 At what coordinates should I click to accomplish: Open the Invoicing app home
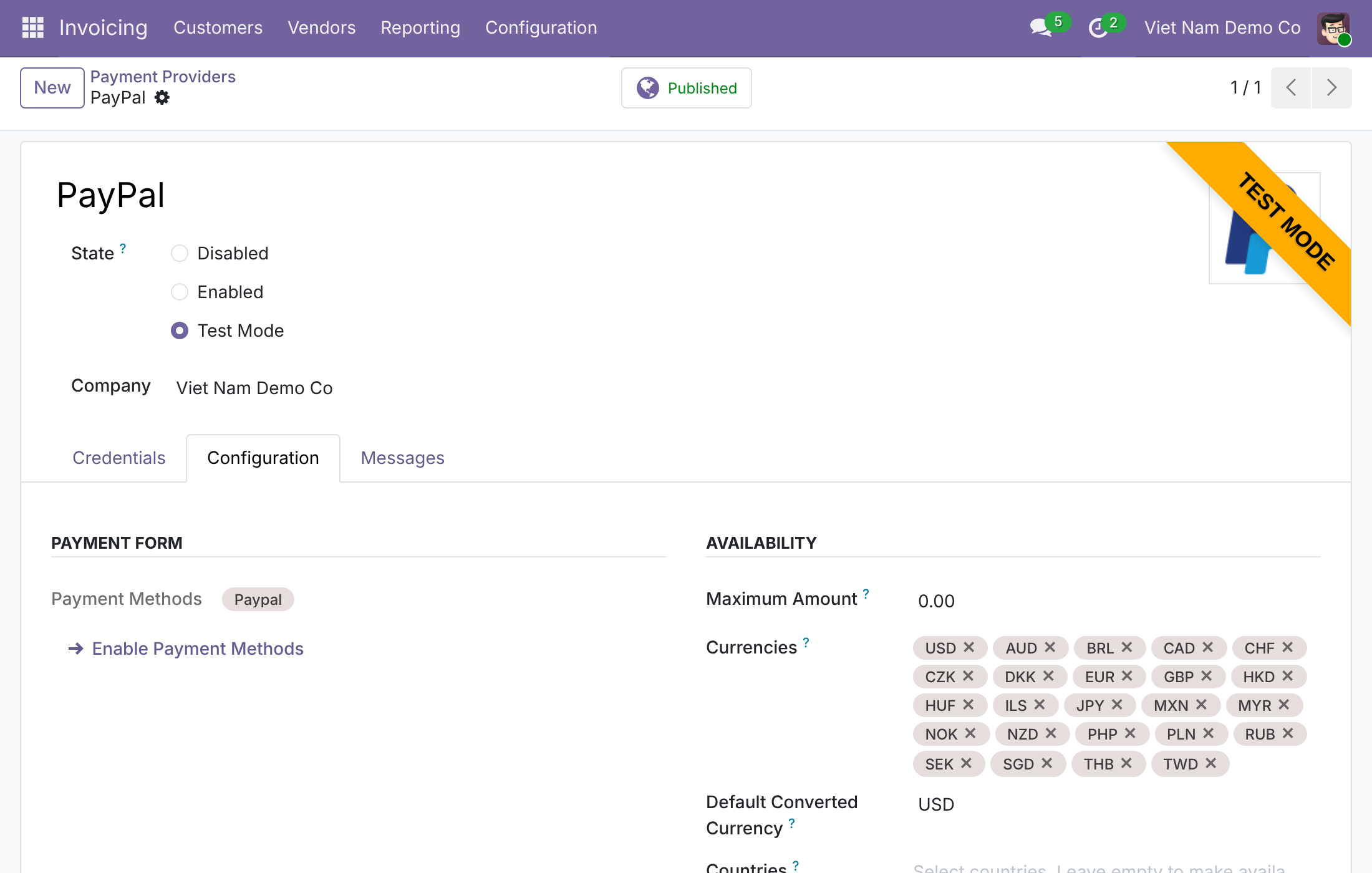coord(104,27)
